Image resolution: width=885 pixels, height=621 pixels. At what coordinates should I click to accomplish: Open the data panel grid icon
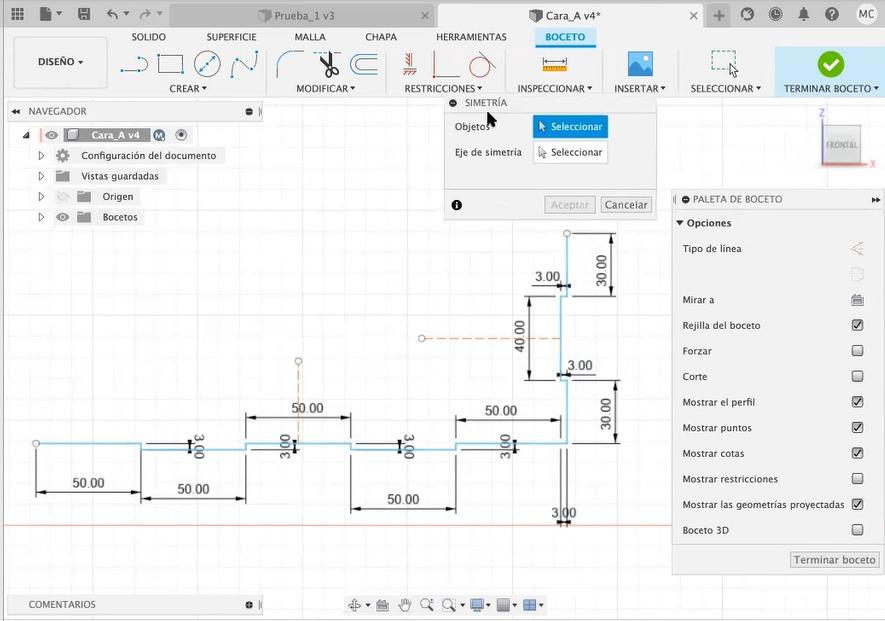(17, 14)
